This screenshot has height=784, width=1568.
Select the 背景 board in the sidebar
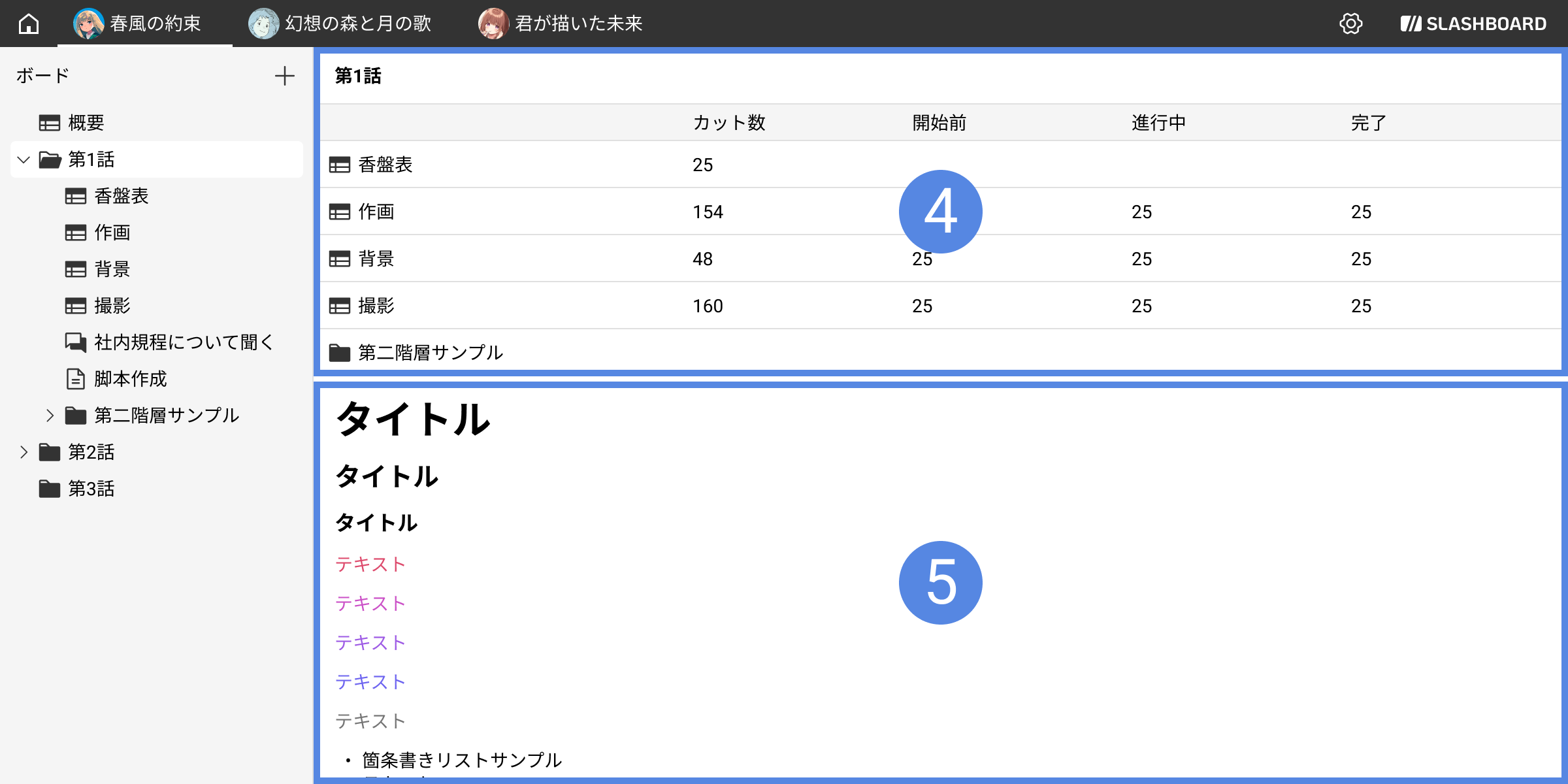click(x=111, y=269)
